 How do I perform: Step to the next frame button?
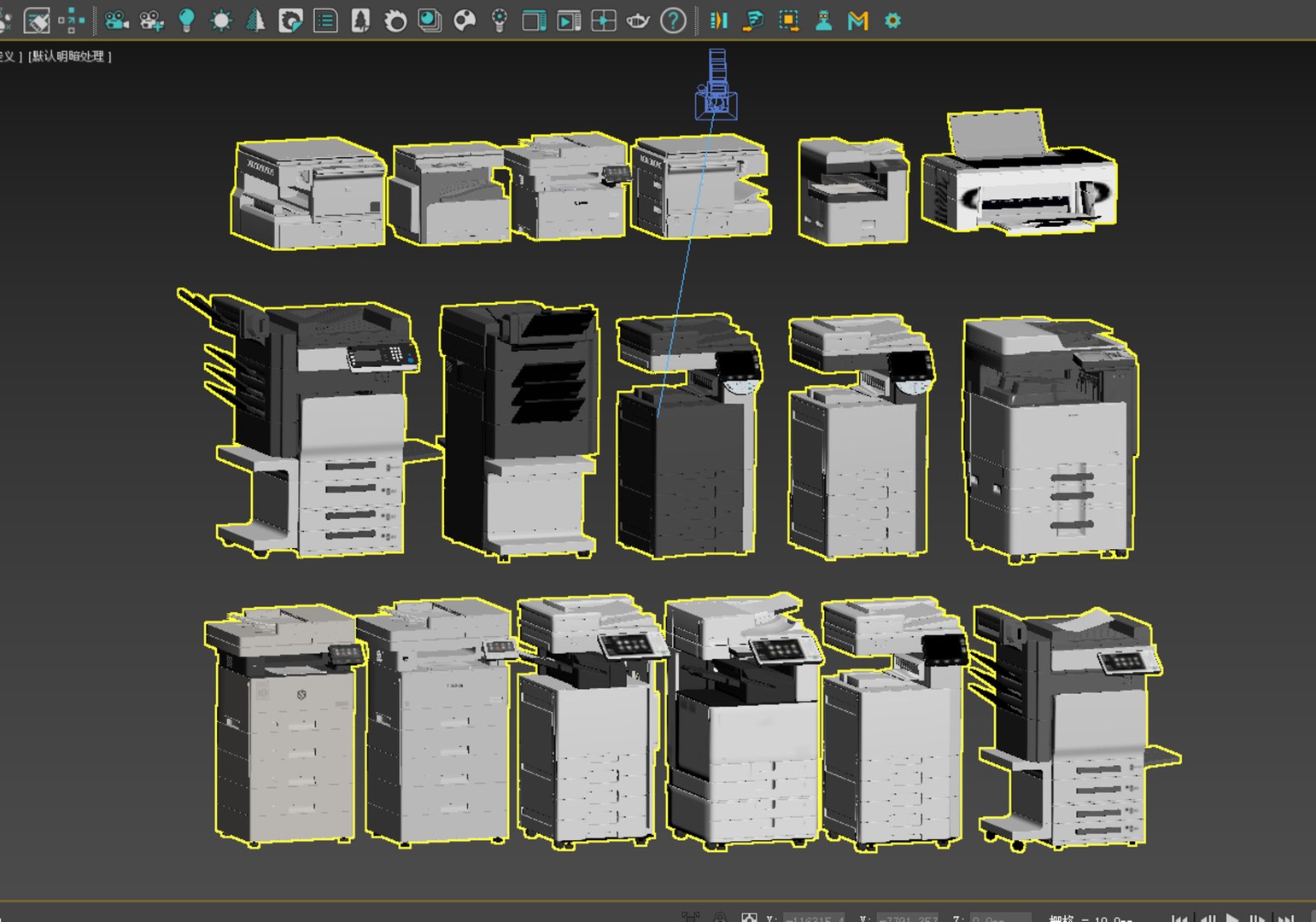1260,919
